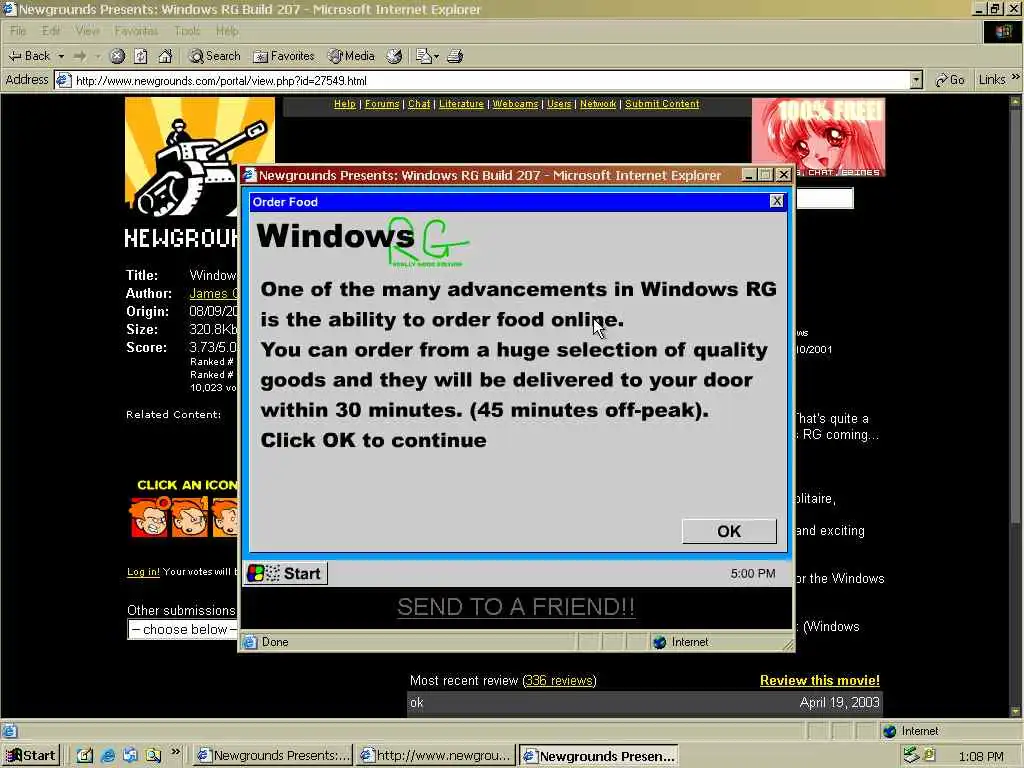The width and height of the screenshot is (1024, 768).
Task: Click the Print icon in toolbar
Action: (x=455, y=56)
